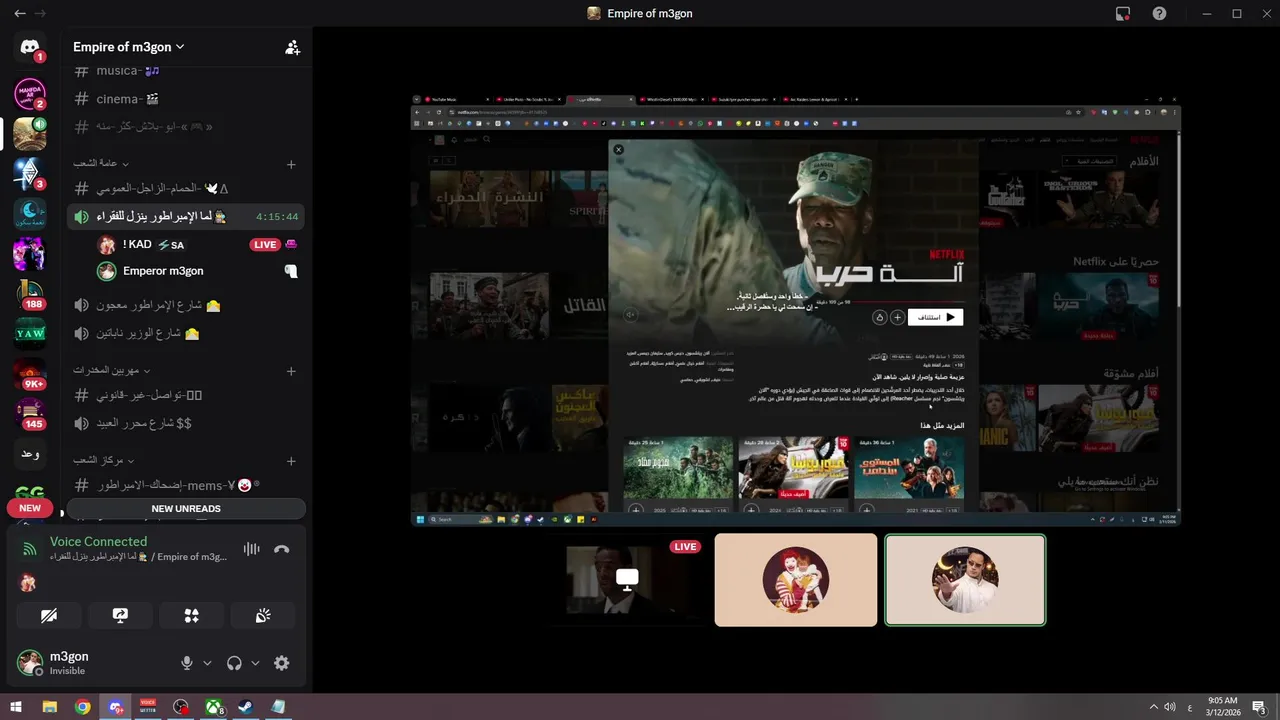Disconnect from voice with the hang-up icon
This screenshot has height=720, width=1280.
(282, 549)
